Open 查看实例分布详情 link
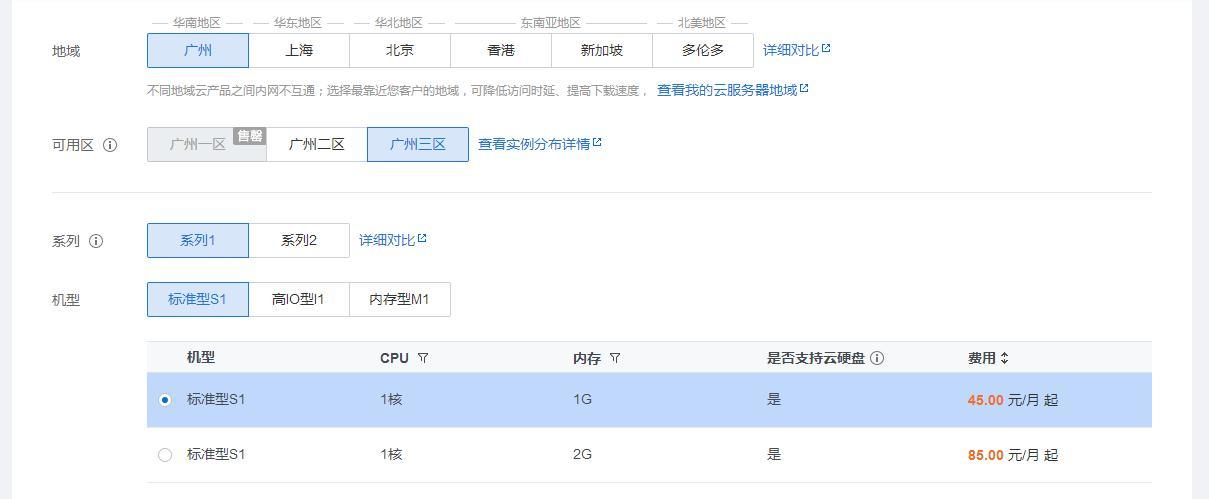This screenshot has width=1209, height=499. [540, 144]
